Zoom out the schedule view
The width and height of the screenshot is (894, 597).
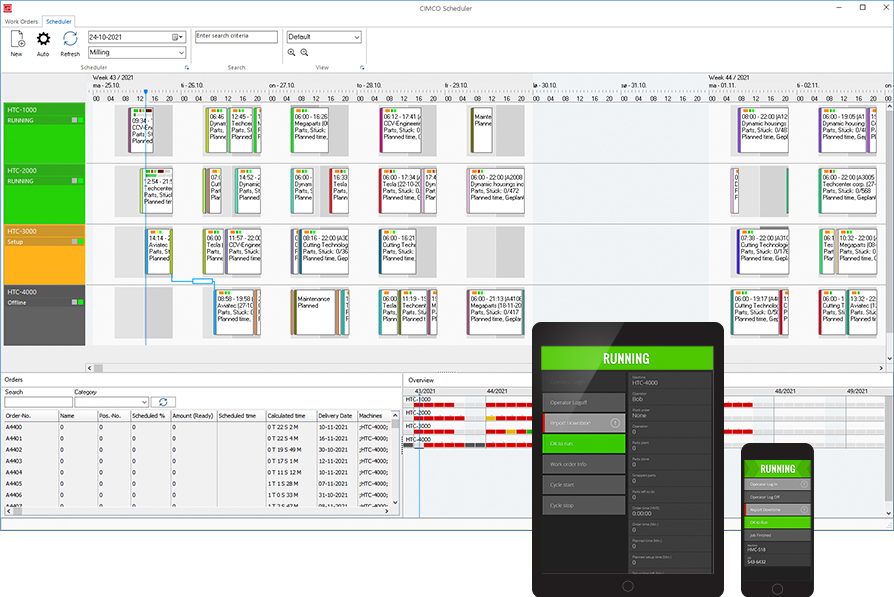pyautogui.click(x=305, y=53)
